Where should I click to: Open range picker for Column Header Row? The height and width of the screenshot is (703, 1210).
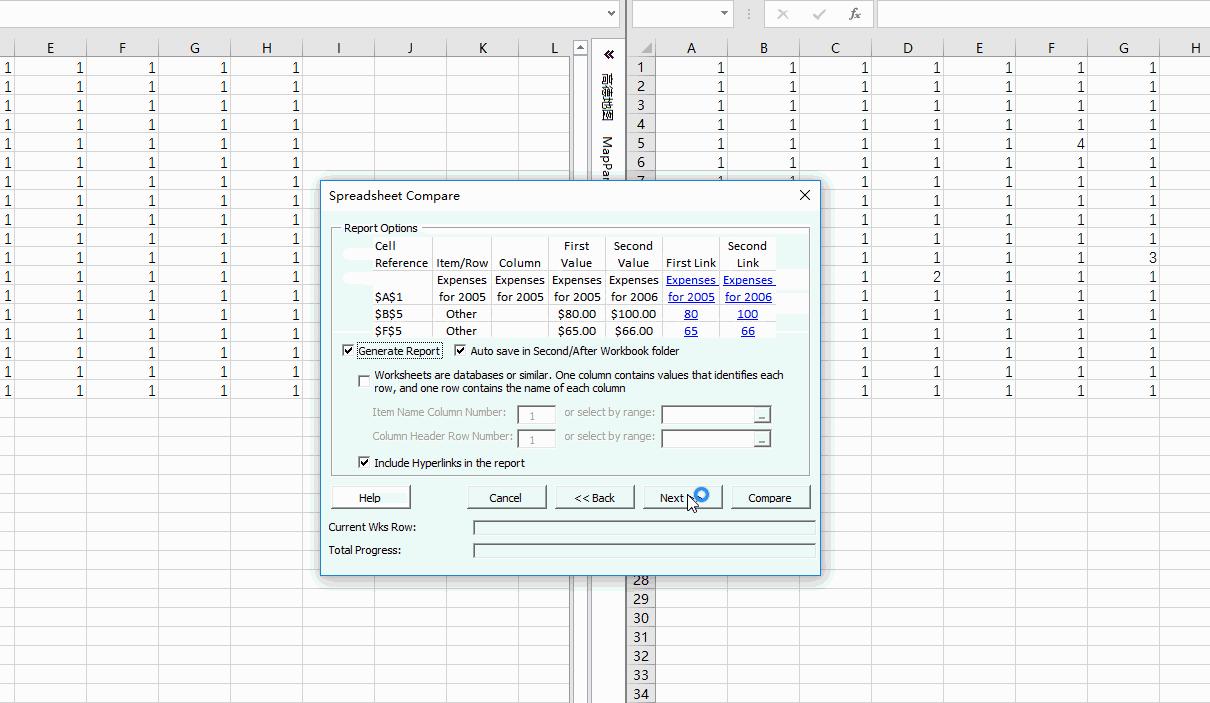(x=762, y=439)
